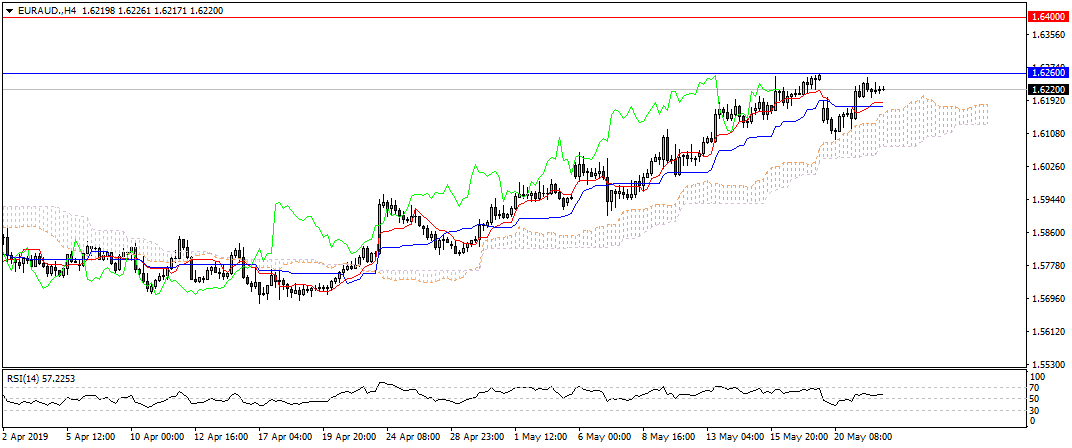Click the 2 Apr 2019 date label
The height and width of the screenshot is (448, 1072).
pyautogui.click(x=25, y=437)
